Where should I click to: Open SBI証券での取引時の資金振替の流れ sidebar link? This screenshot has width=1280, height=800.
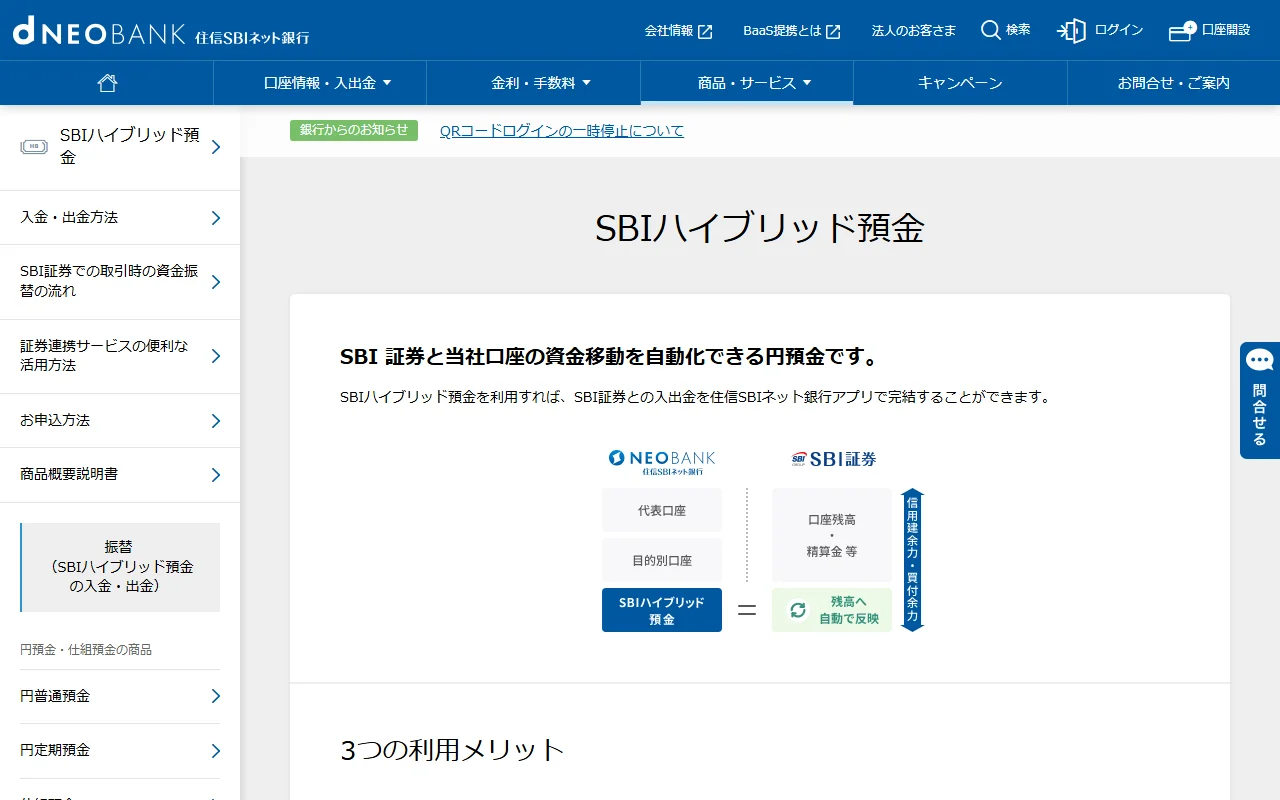[120, 282]
